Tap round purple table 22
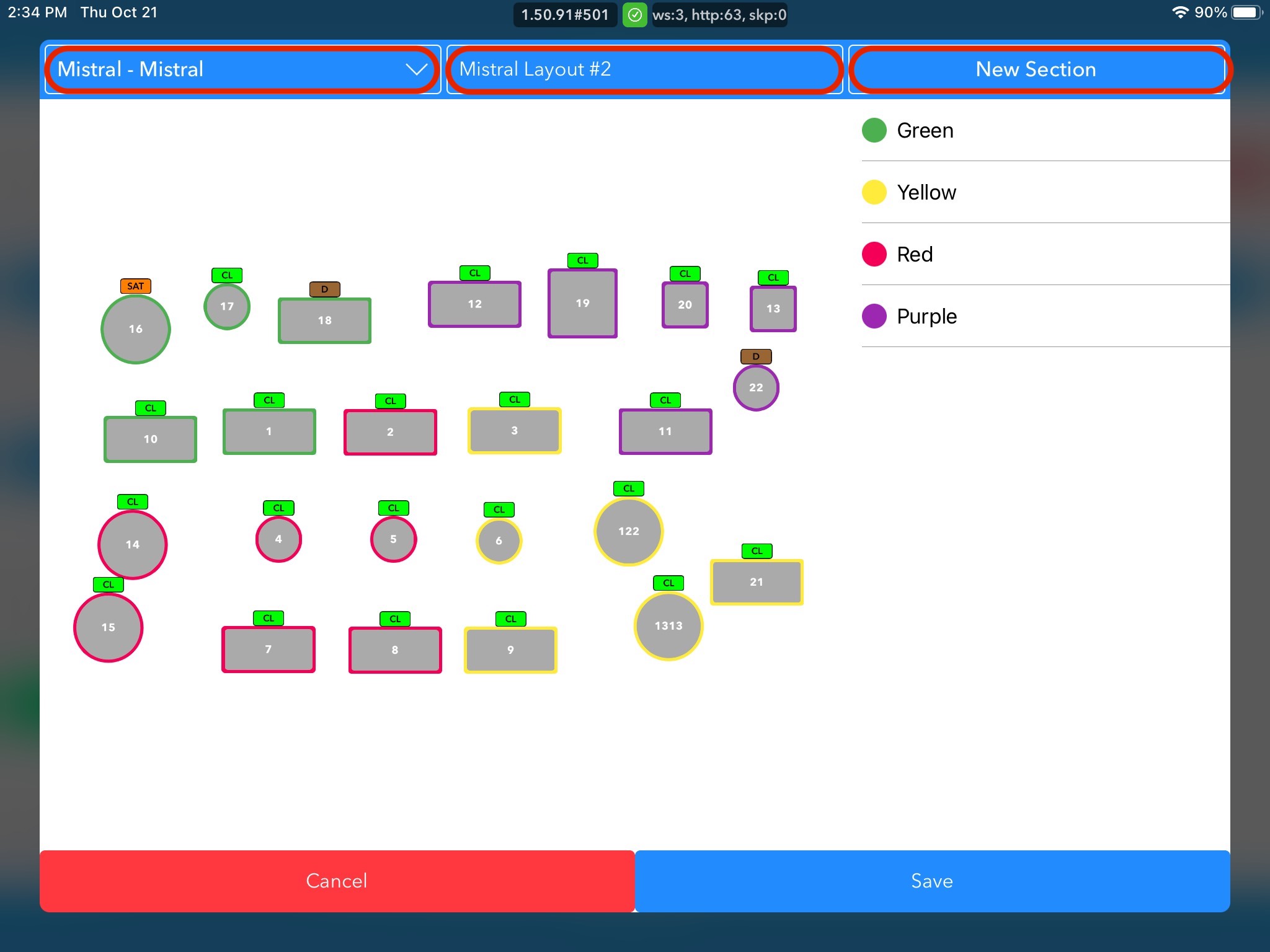The height and width of the screenshot is (952, 1270). tap(755, 388)
